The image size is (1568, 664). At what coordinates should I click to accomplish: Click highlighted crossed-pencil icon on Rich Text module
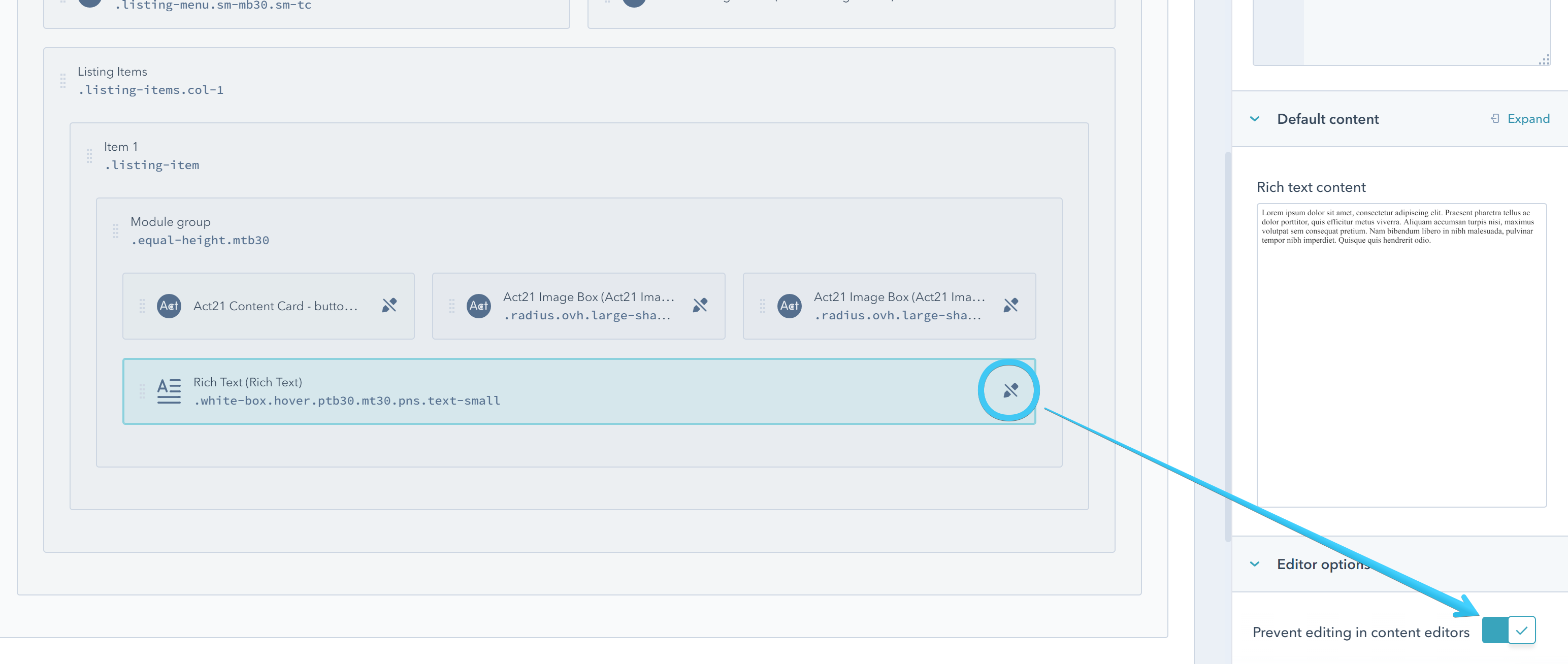[1010, 390]
